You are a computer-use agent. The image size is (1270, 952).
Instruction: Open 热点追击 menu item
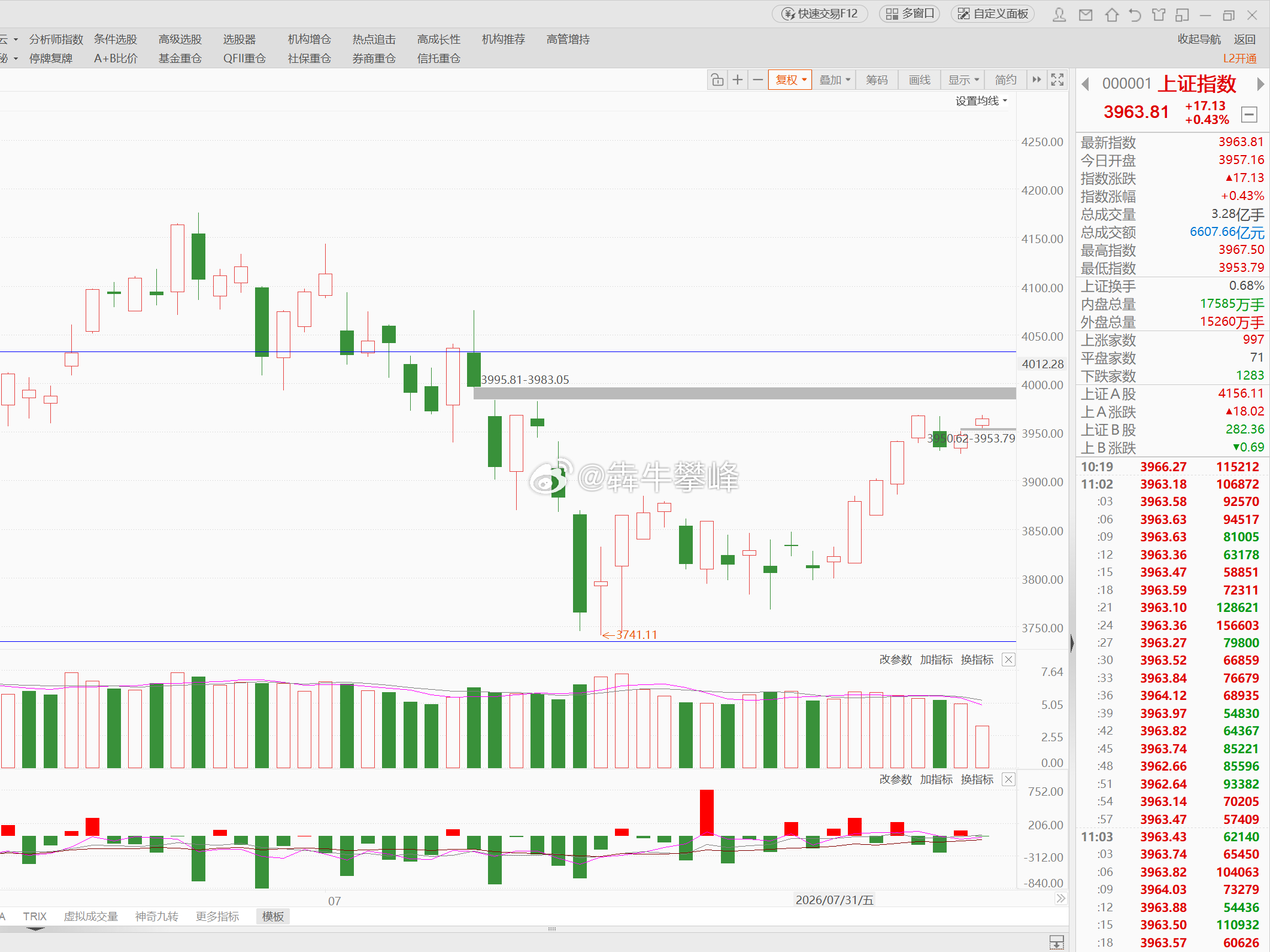click(374, 40)
